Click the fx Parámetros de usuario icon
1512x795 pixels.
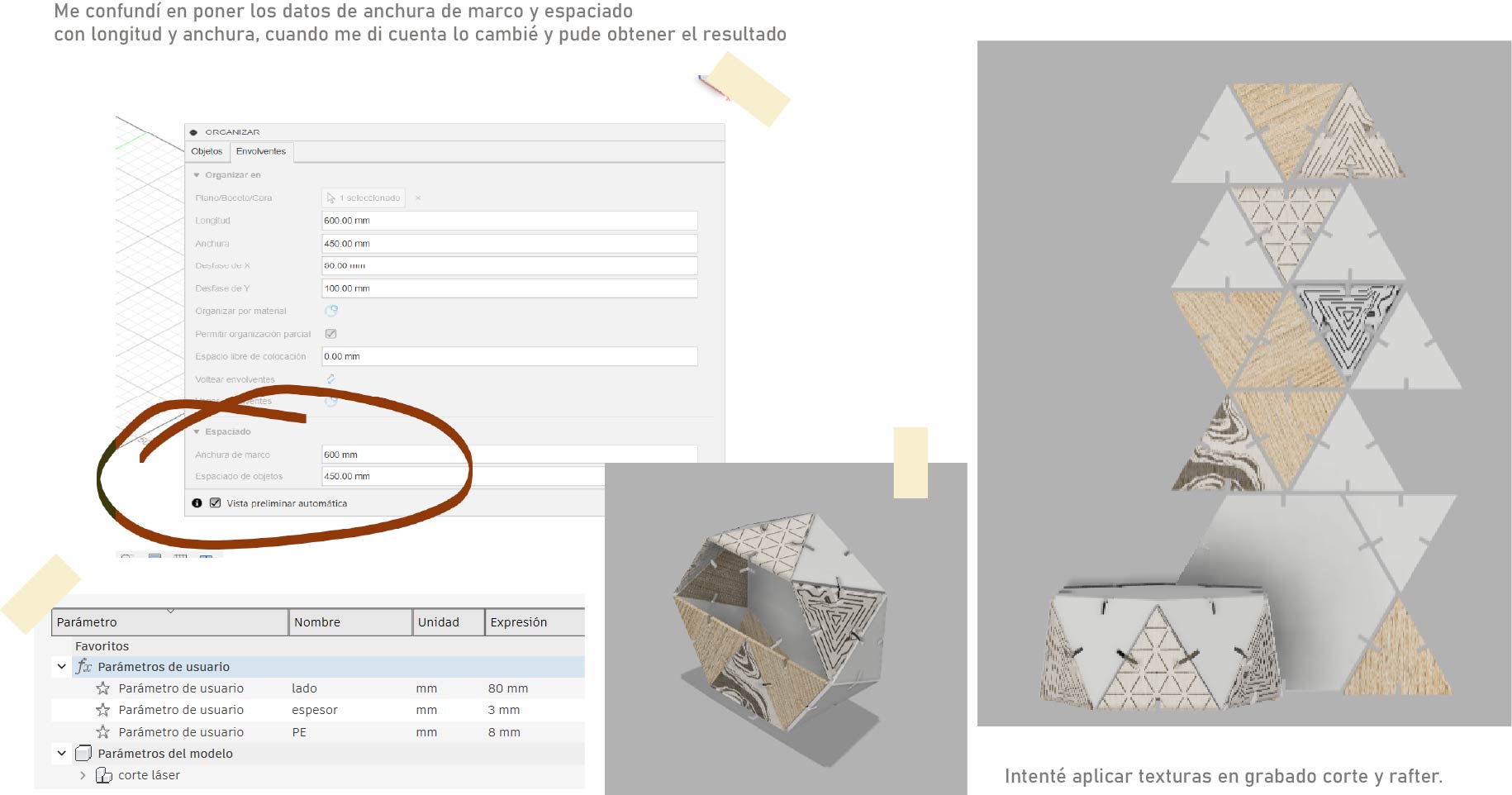83,667
